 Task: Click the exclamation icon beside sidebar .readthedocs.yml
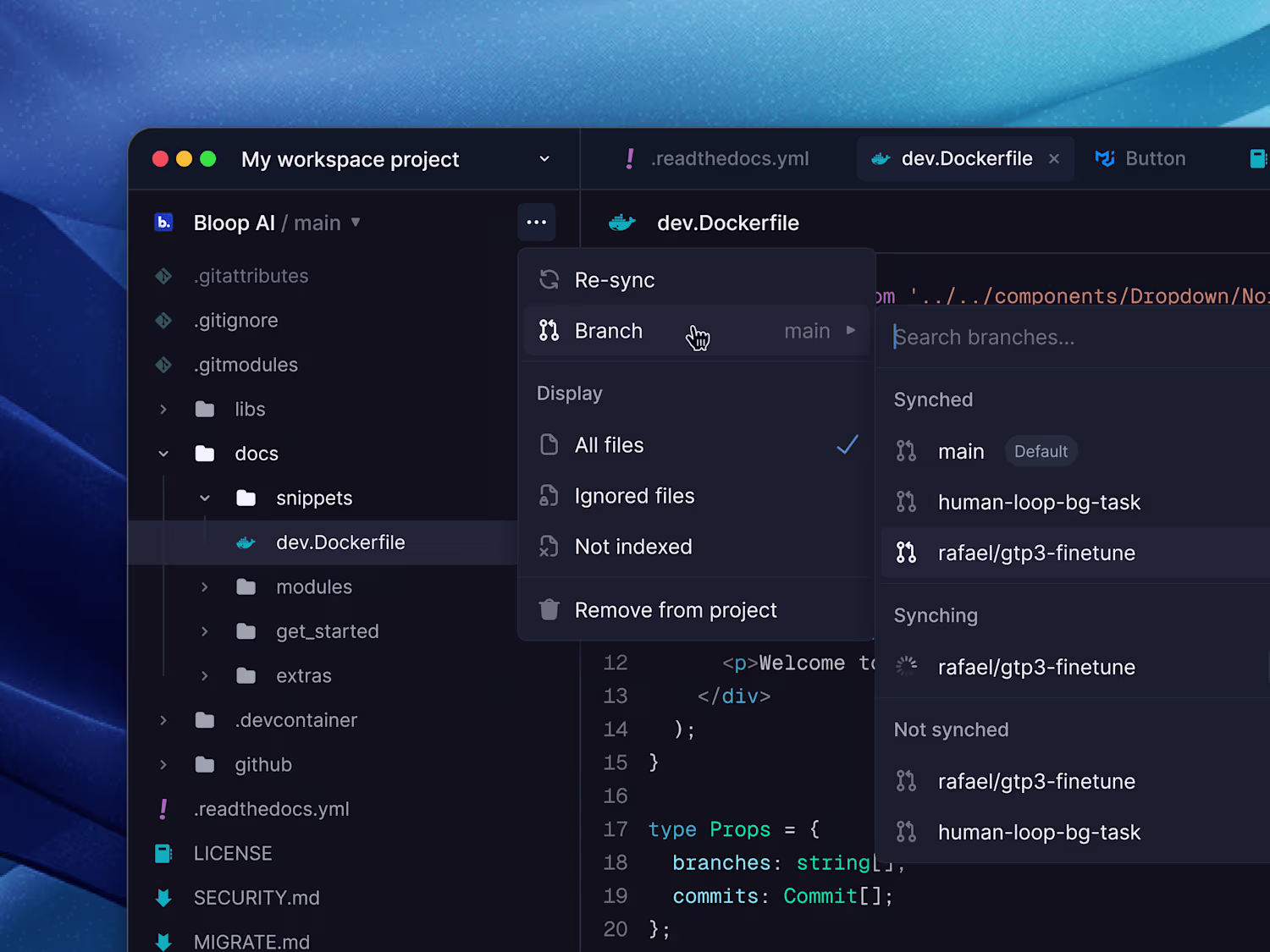163,809
